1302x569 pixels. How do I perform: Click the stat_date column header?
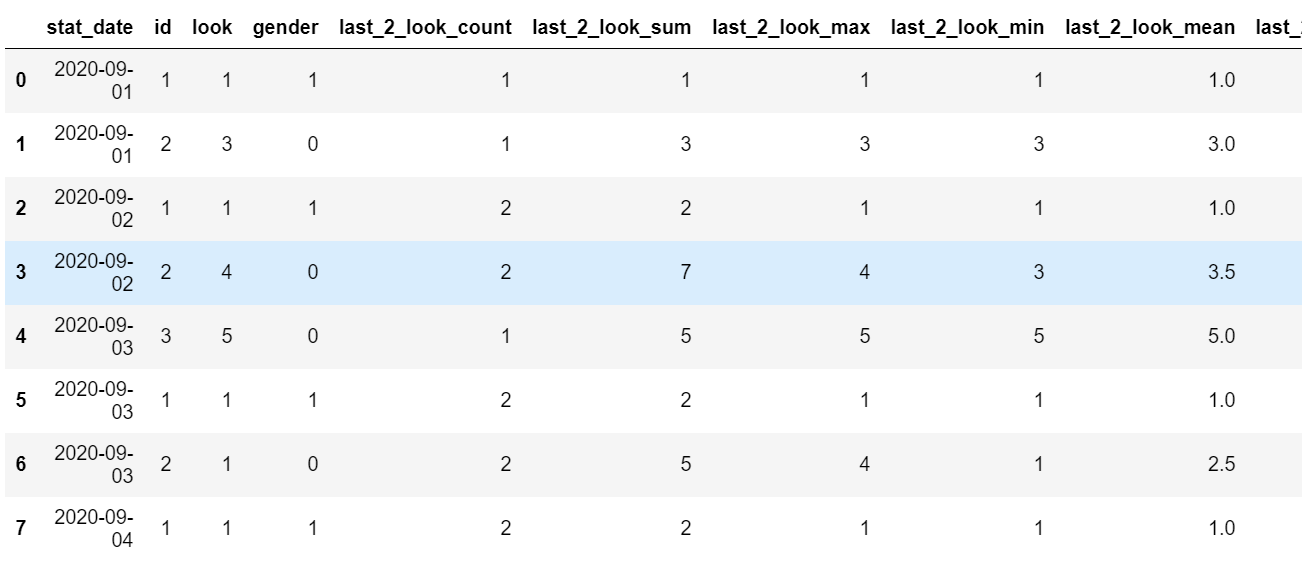pyautogui.click(x=89, y=27)
